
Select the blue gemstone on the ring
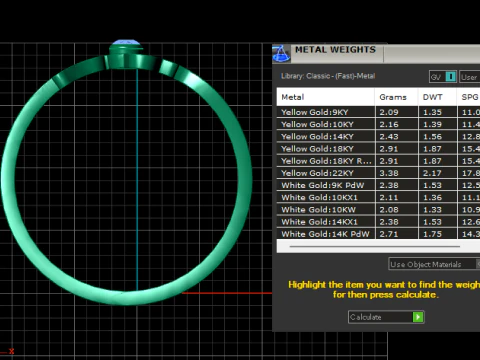tap(125, 42)
